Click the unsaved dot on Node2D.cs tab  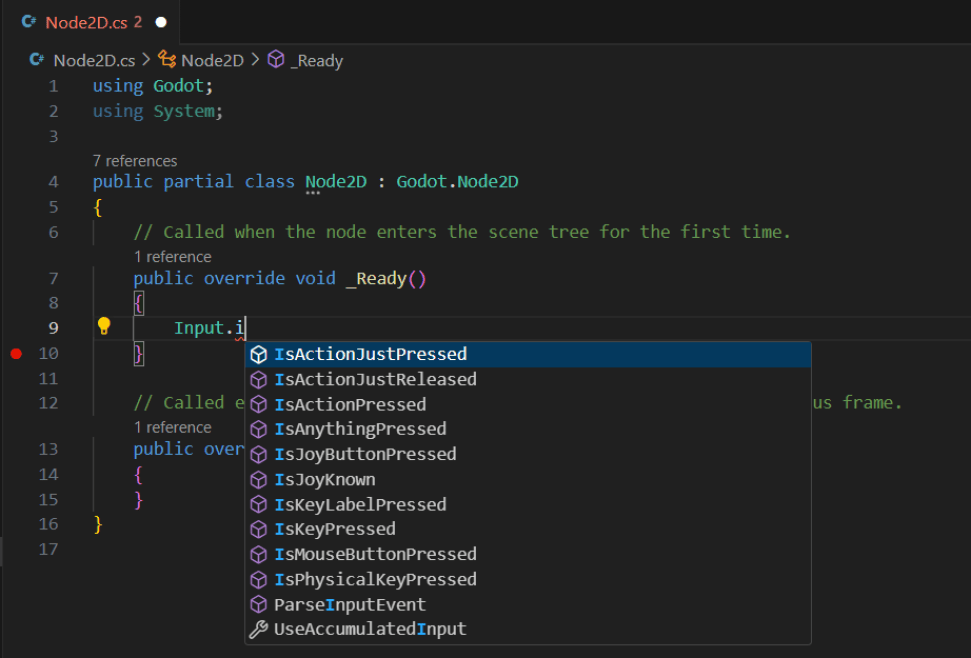click(161, 22)
